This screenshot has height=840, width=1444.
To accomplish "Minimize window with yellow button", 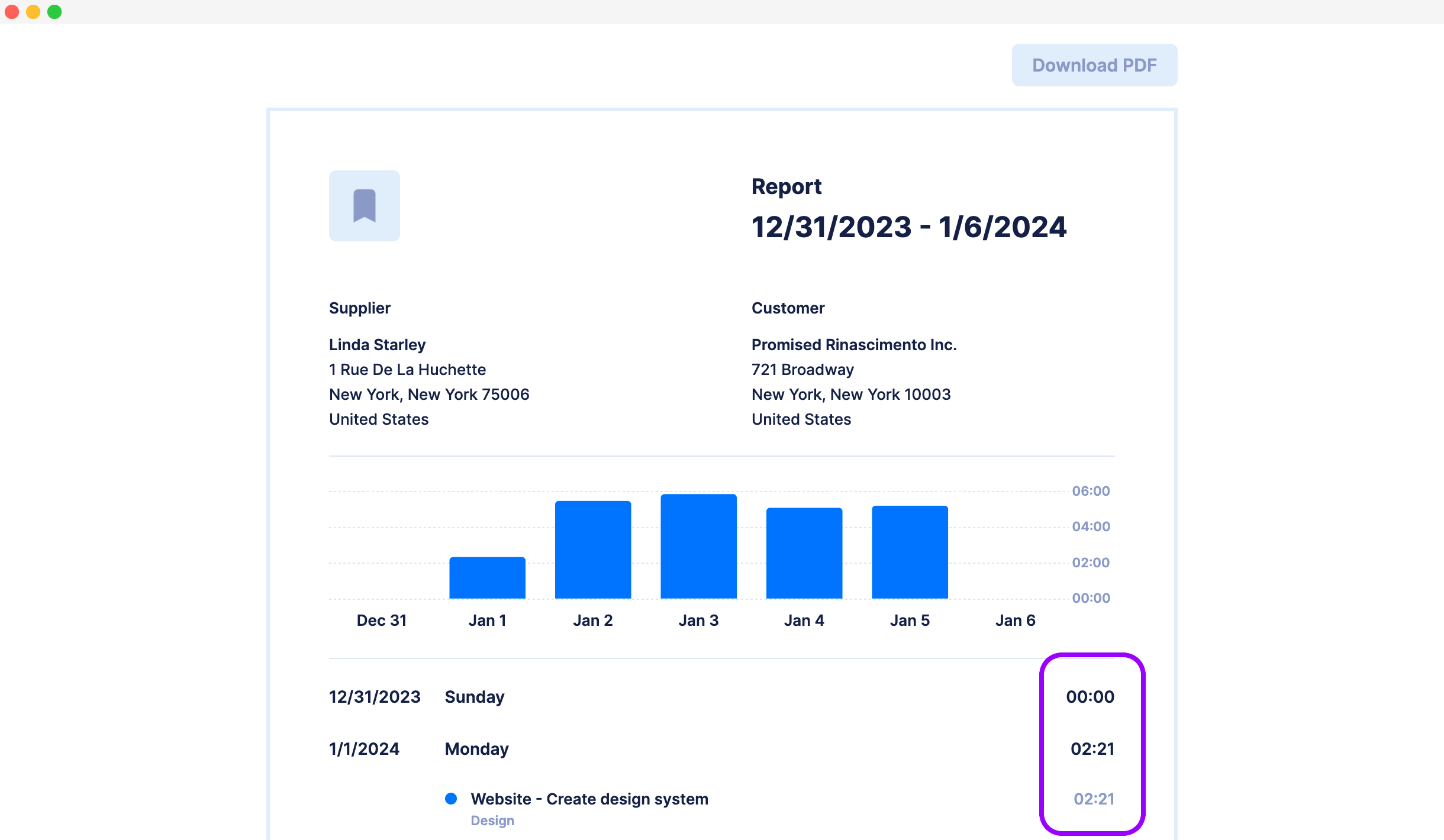I will point(33,12).
